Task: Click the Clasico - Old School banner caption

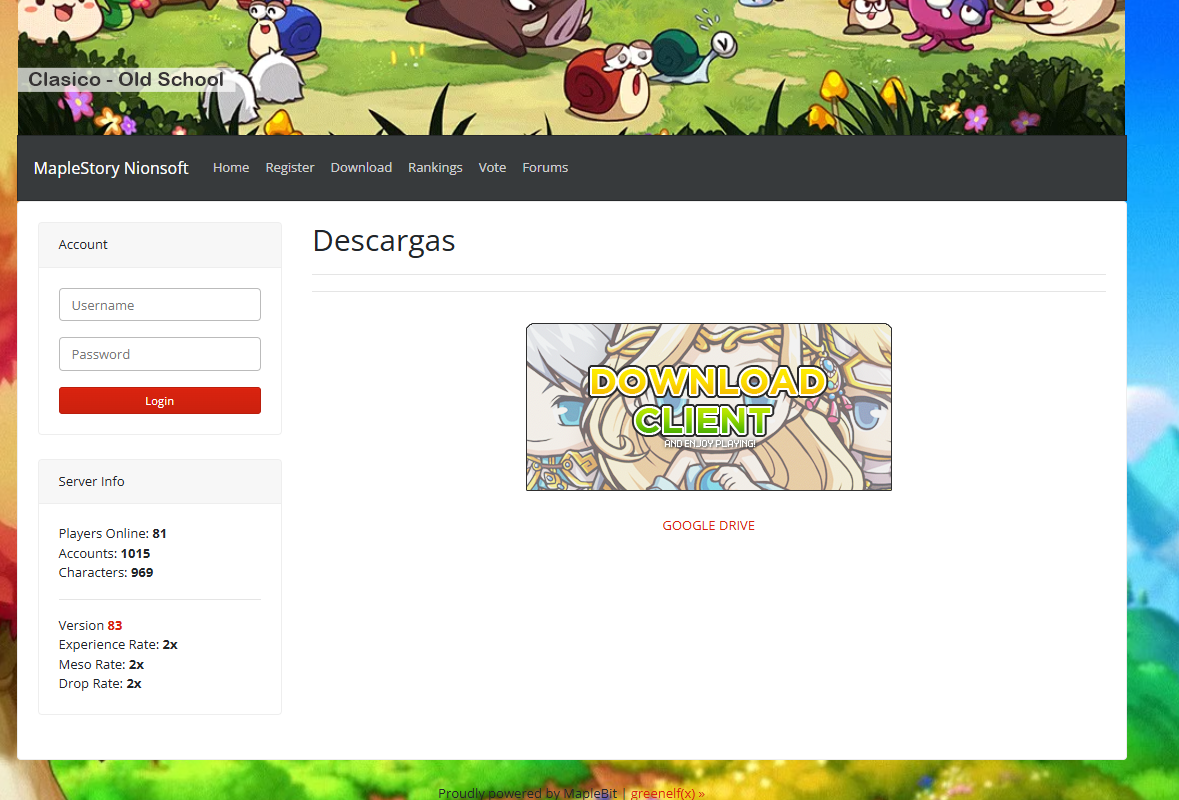Action: coord(126,80)
